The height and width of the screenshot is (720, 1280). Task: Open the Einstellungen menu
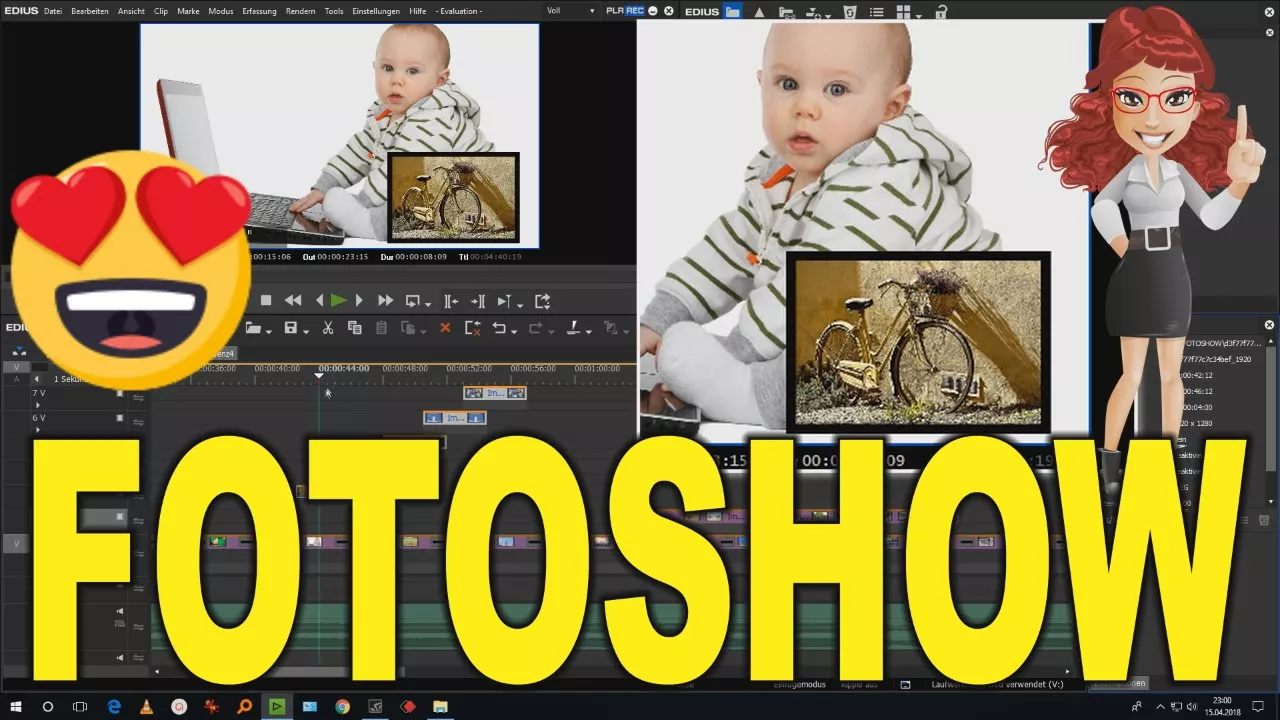coord(376,10)
